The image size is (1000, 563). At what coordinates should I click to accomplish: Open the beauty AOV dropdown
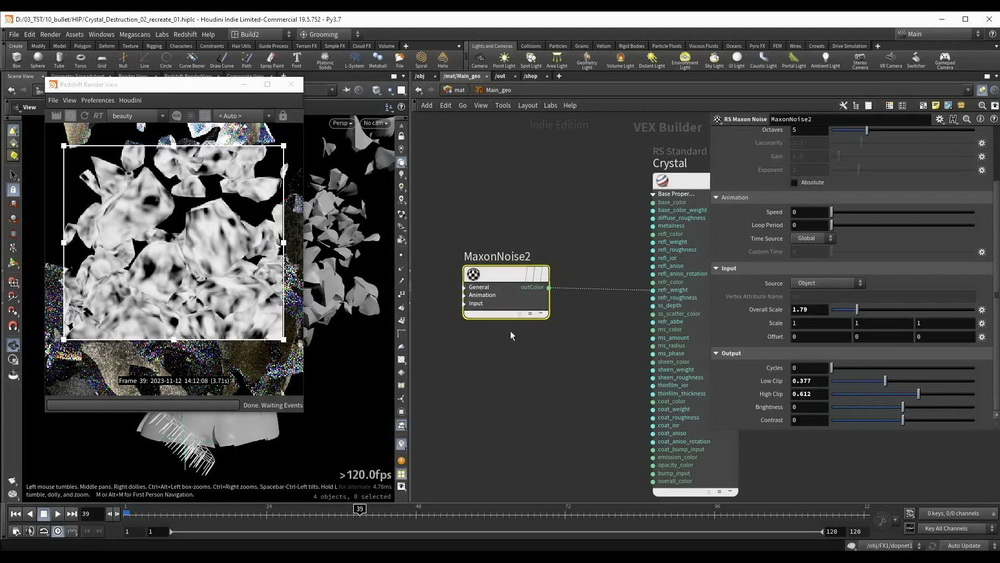(x=138, y=115)
